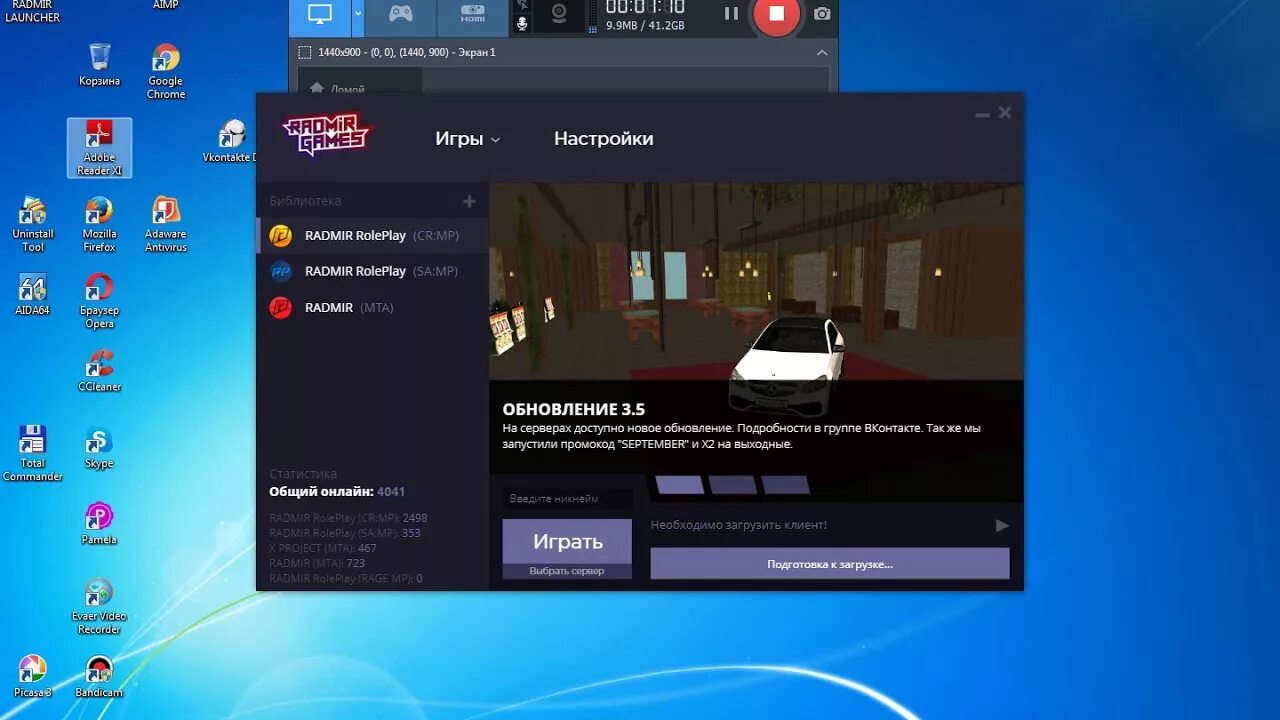Click the CR:MP game yellow icon
This screenshot has width=1280, height=720.
281,236
